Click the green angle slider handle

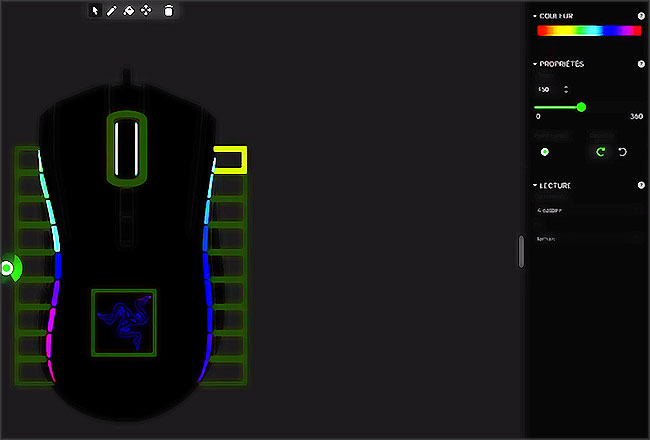tap(581, 107)
